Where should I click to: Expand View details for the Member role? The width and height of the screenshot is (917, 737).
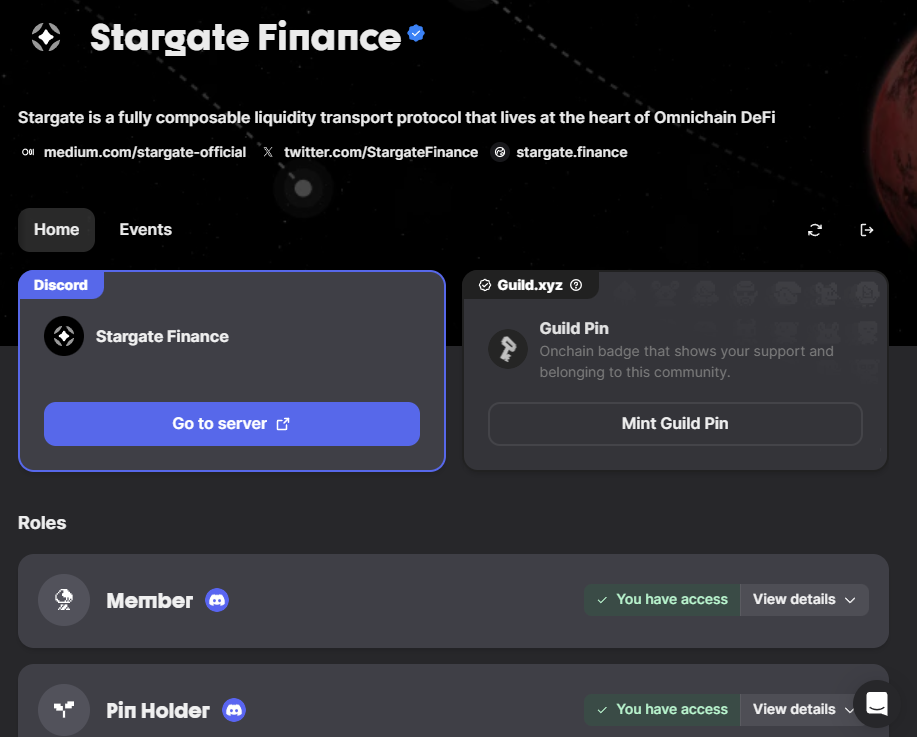coord(804,599)
